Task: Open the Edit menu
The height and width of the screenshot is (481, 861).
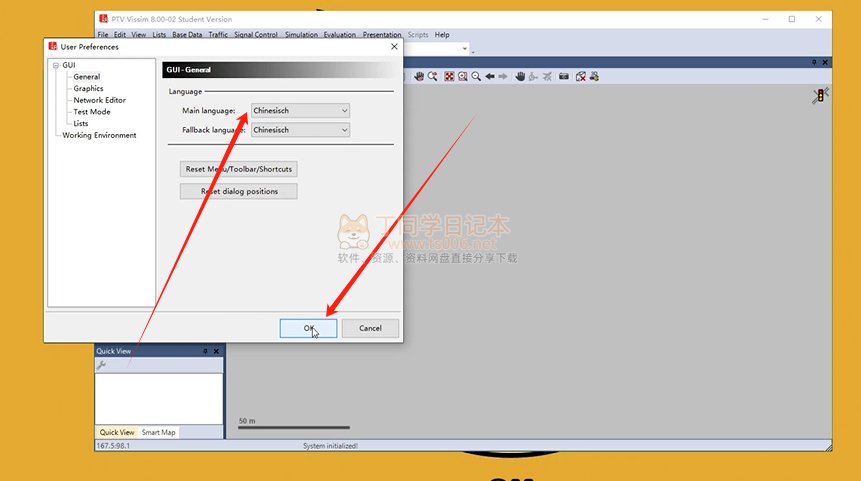Action: (120, 35)
